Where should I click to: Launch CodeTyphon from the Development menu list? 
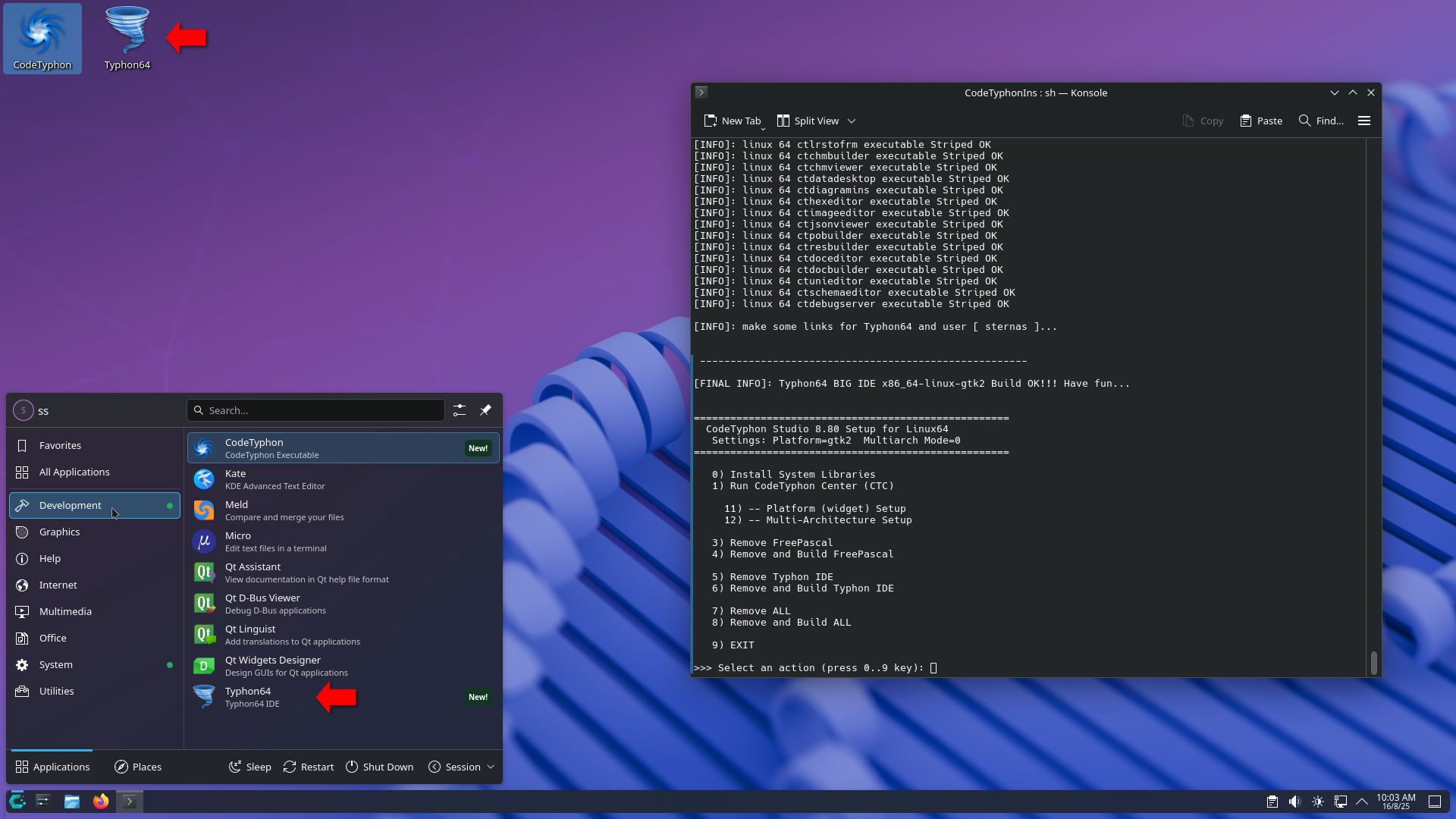[x=343, y=448]
